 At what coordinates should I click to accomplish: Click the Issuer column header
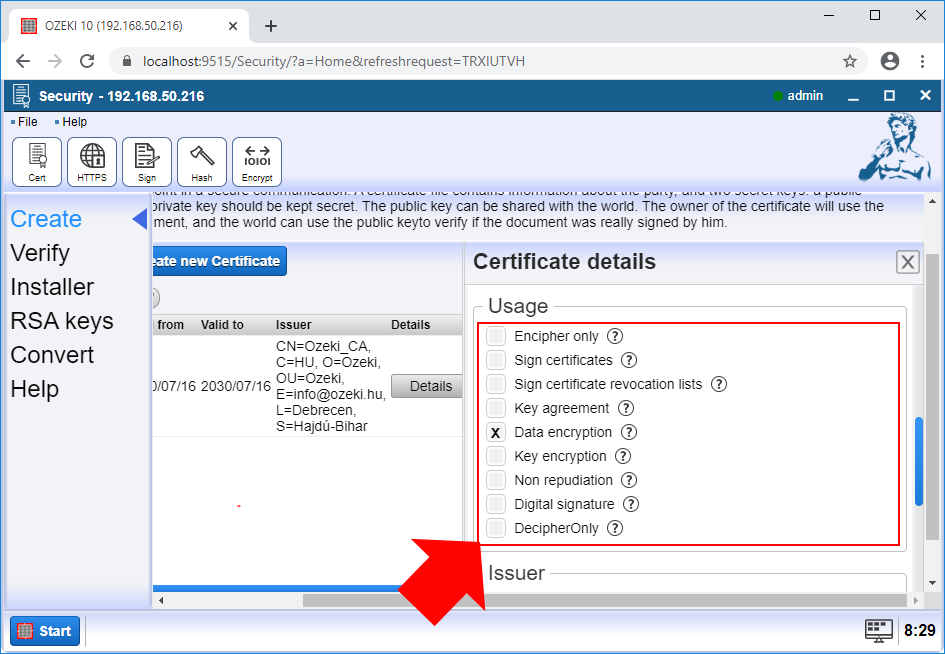[294, 325]
